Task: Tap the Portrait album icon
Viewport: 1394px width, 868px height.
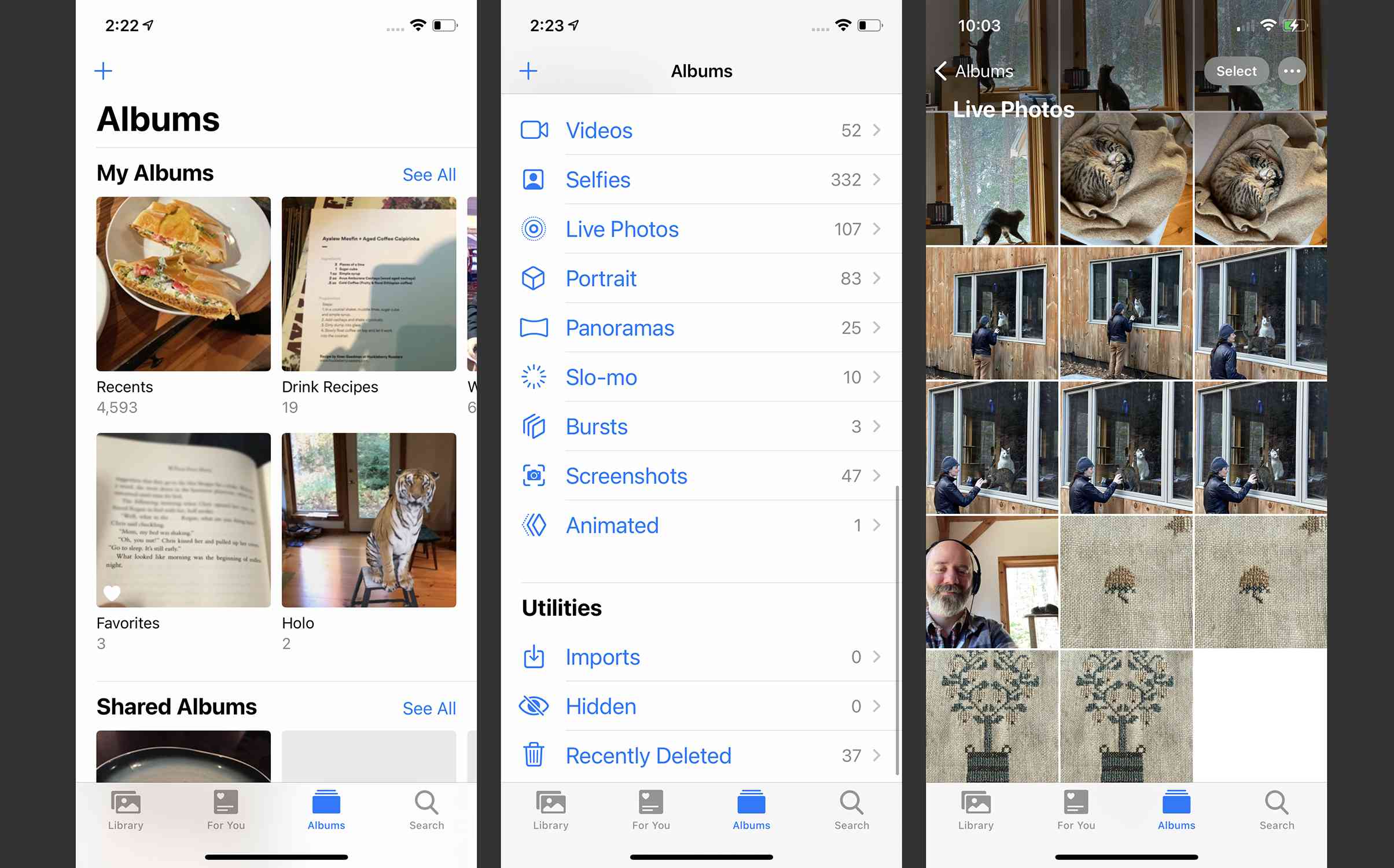Action: (x=534, y=278)
